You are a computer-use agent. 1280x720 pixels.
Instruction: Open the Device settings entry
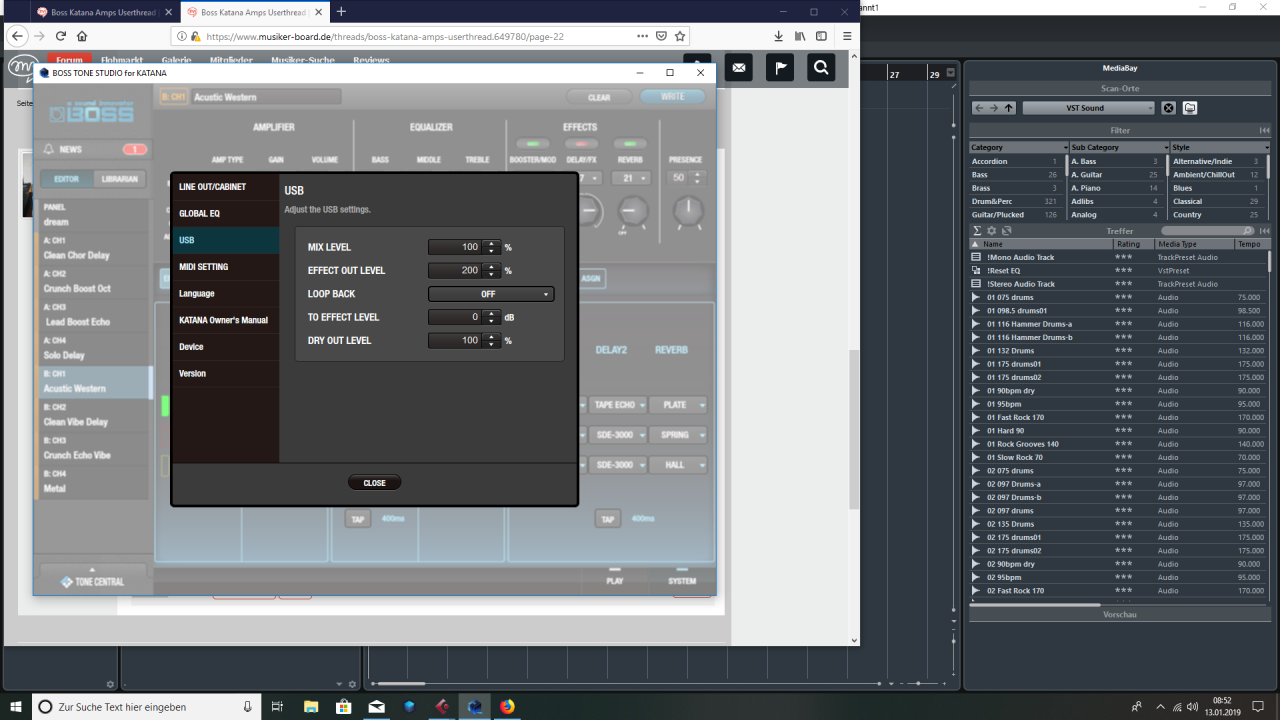coord(226,347)
